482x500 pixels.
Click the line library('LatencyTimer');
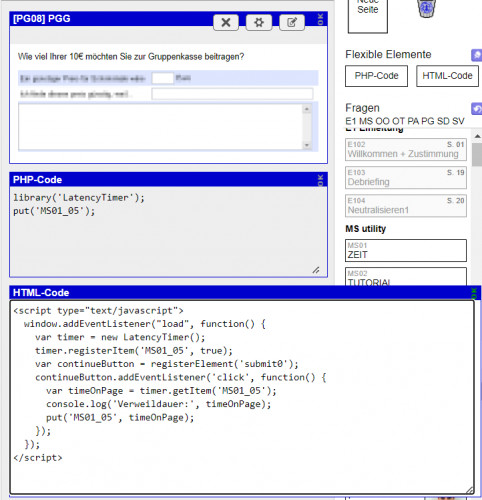point(79,198)
